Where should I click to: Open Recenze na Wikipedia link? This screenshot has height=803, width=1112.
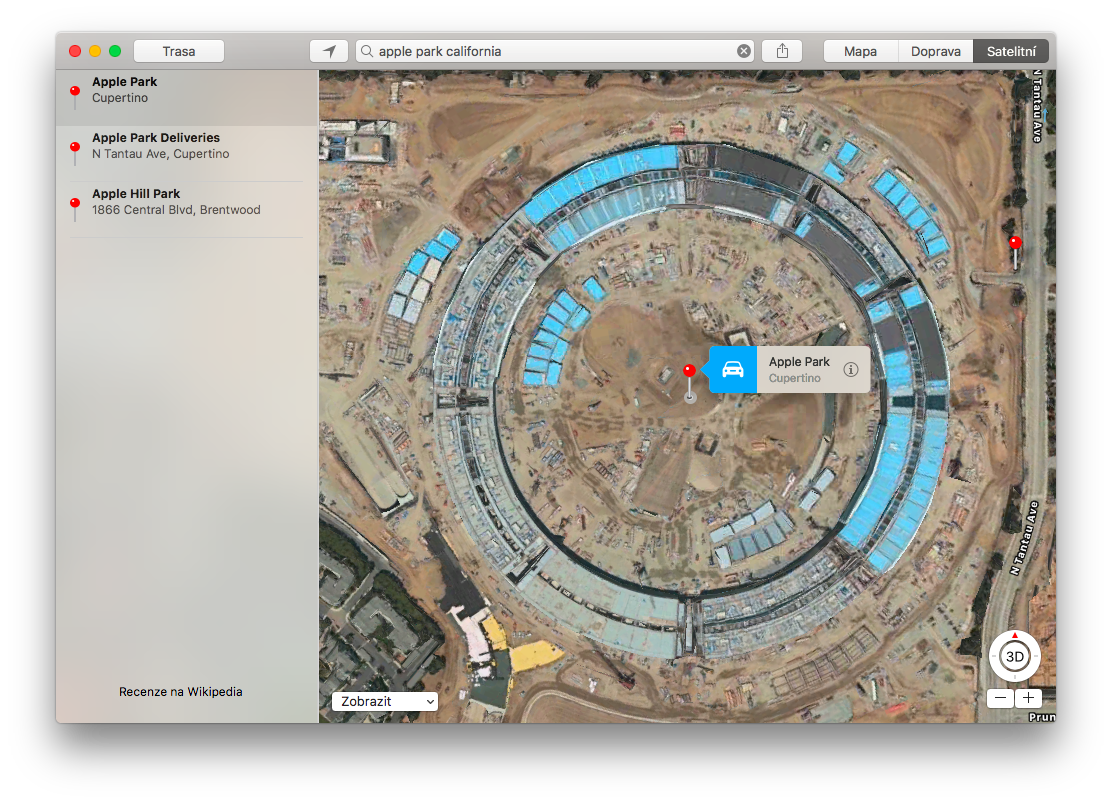coord(181,692)
